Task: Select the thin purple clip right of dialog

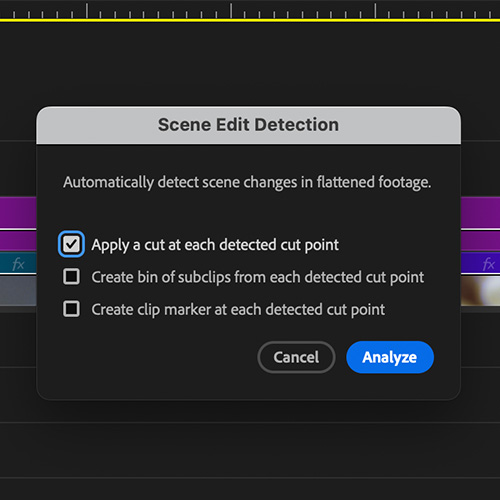Action: point(480,241)
